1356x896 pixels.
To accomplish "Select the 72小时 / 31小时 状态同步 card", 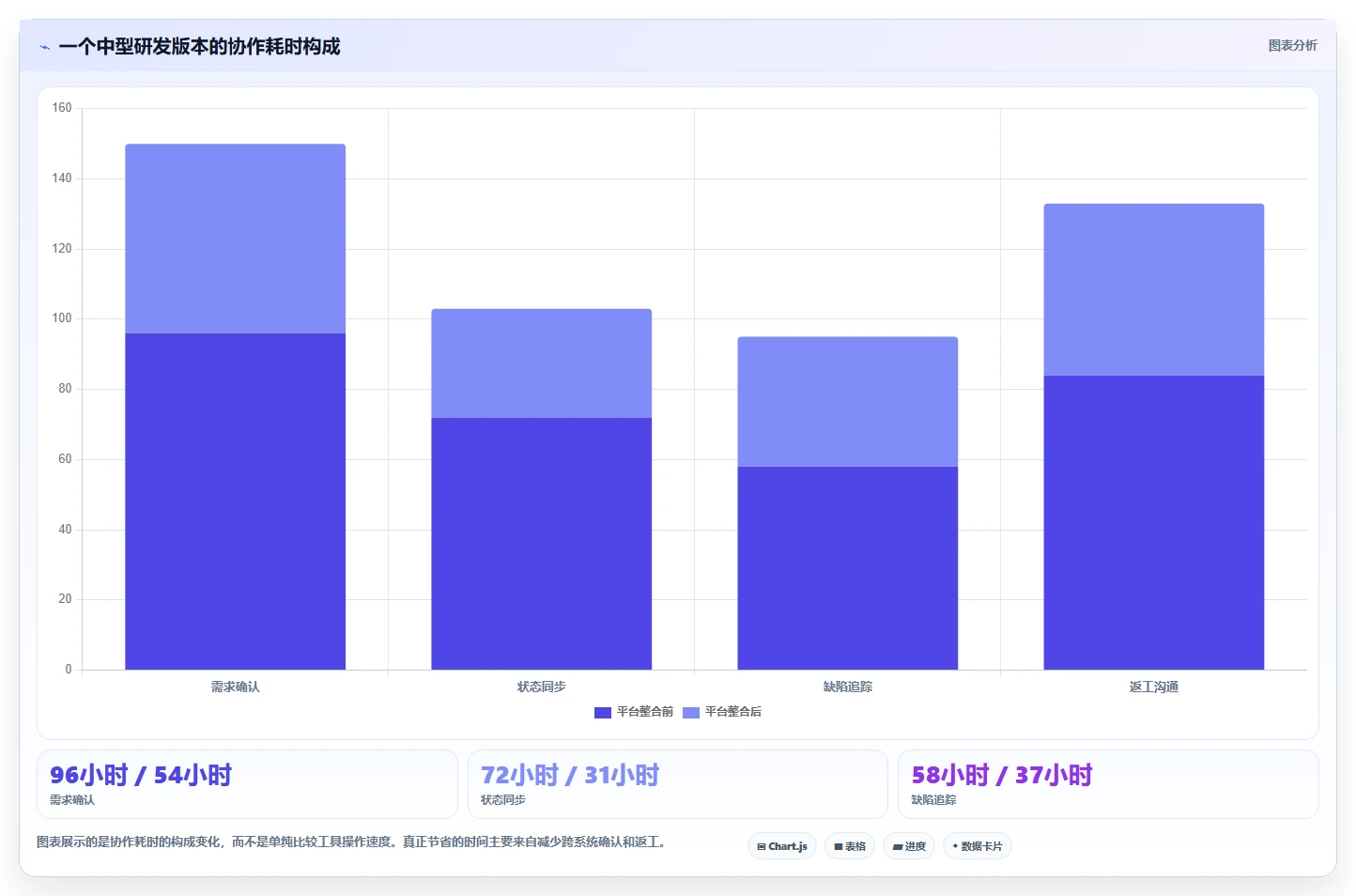I will [x=677, y=784].
